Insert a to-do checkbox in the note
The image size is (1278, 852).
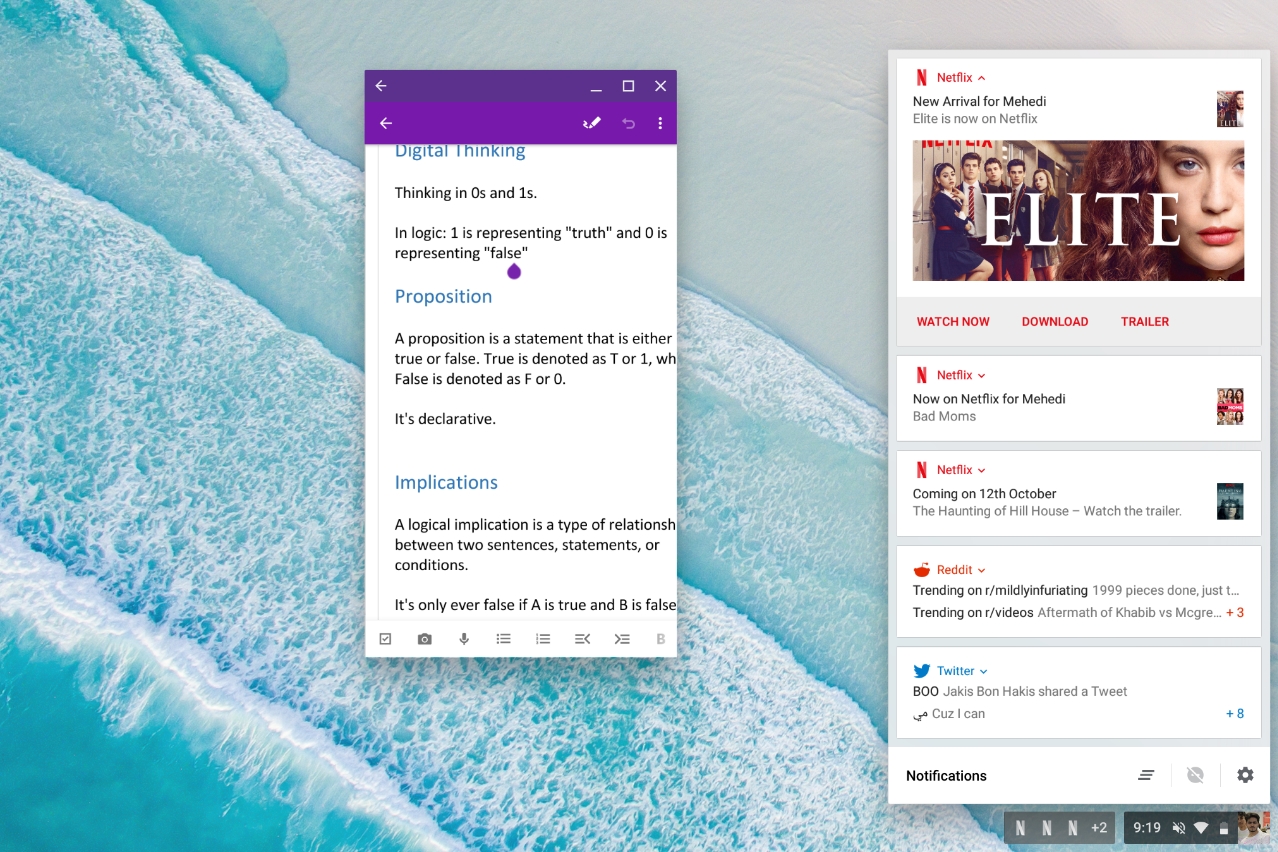pyautogui.click(x=386, y=639)
